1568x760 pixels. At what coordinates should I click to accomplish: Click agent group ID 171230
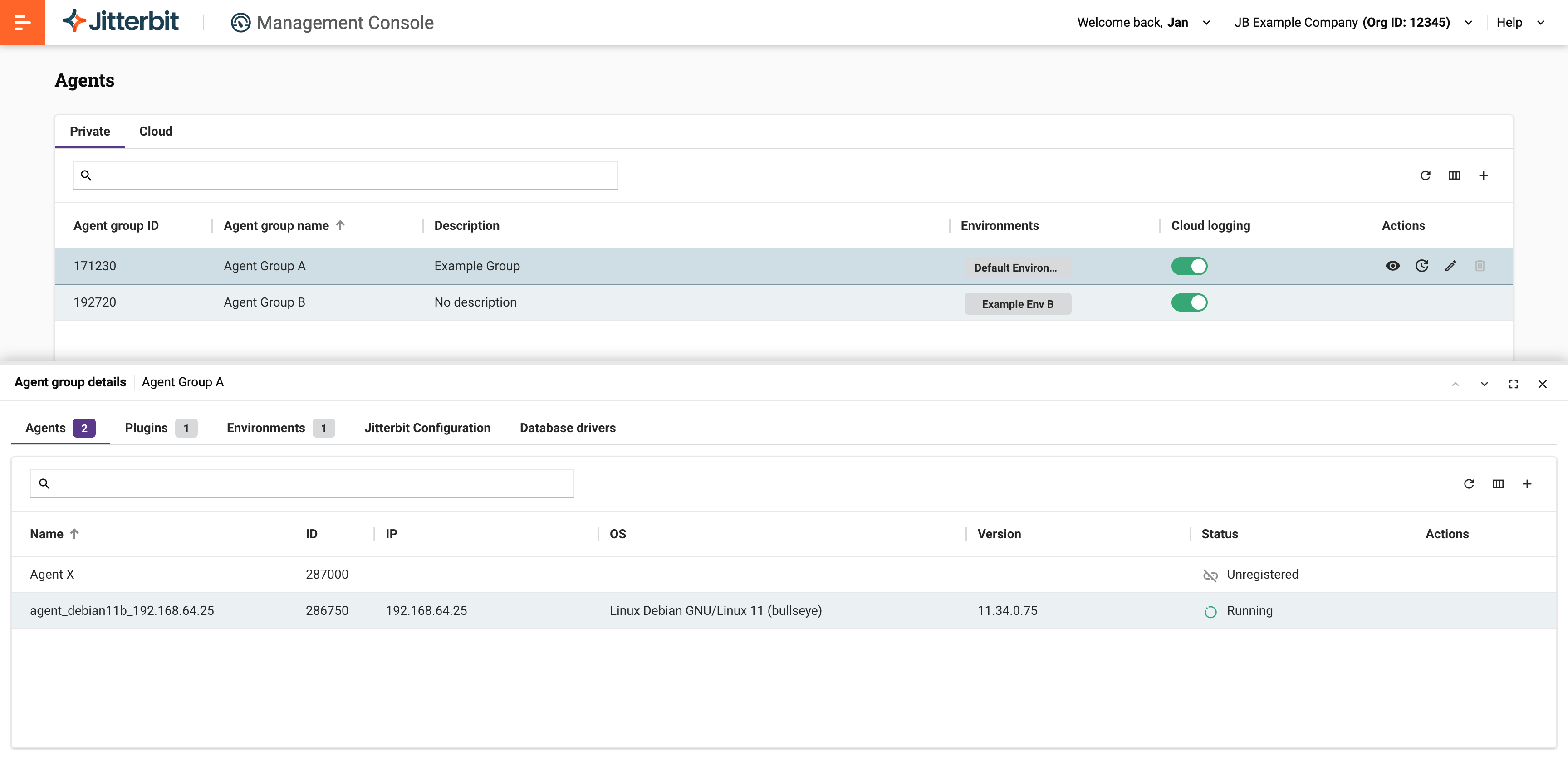click(x=95, y=266)
